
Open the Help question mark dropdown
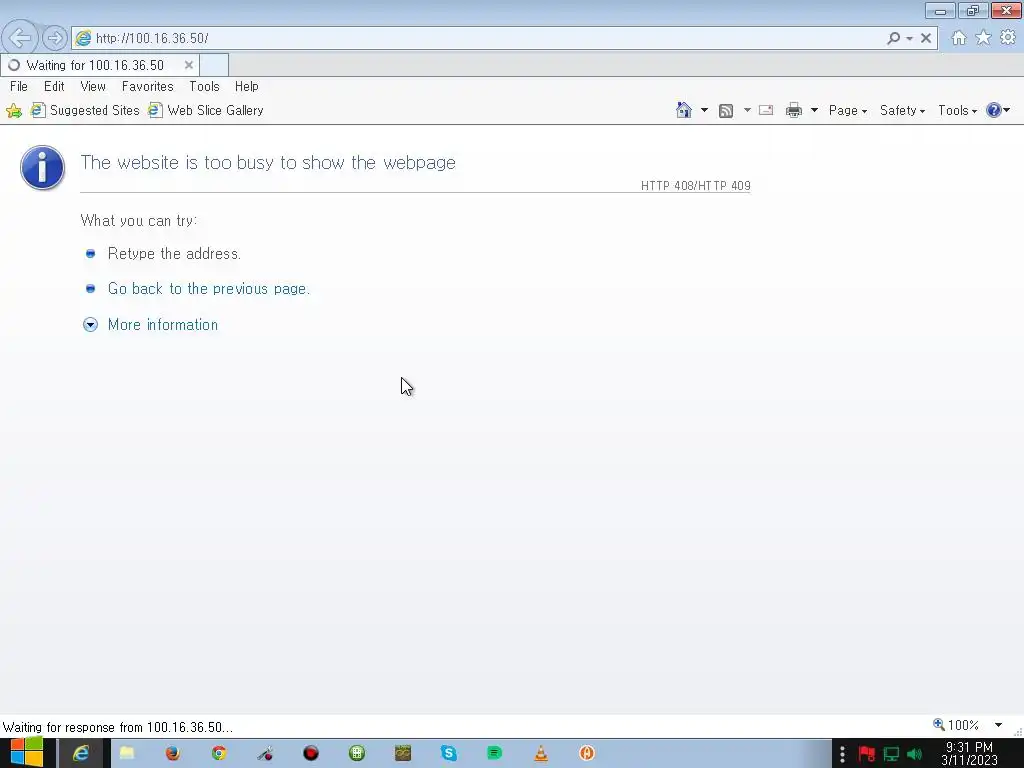point(998,110)
